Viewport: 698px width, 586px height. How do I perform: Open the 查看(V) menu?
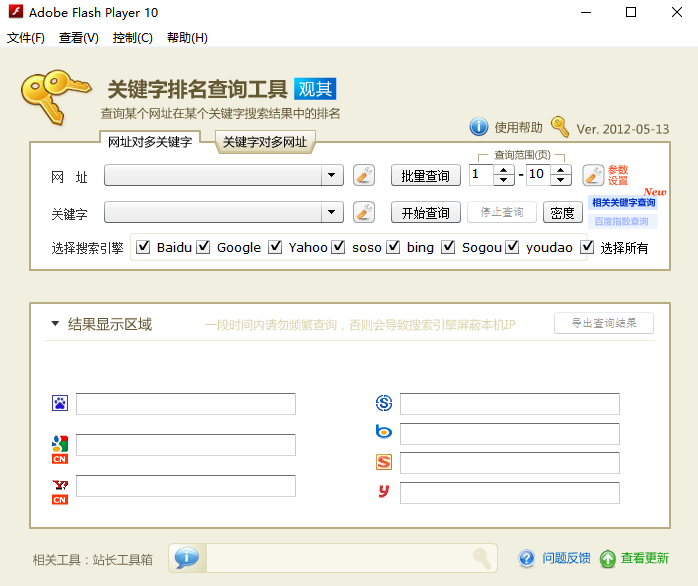79,38
